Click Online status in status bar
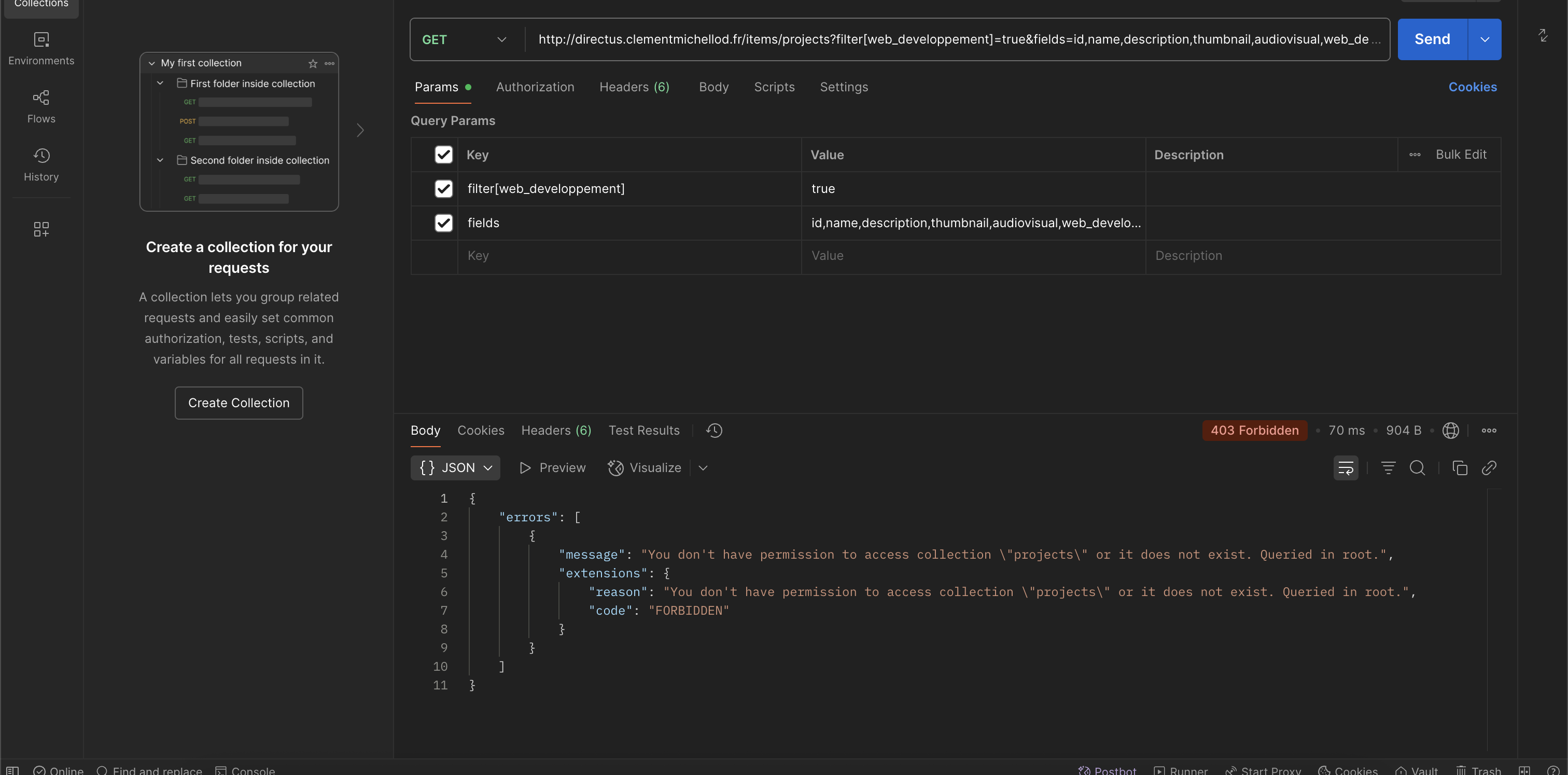The width and height of the screenshot is (1568, 775). [x=59, y=770]
